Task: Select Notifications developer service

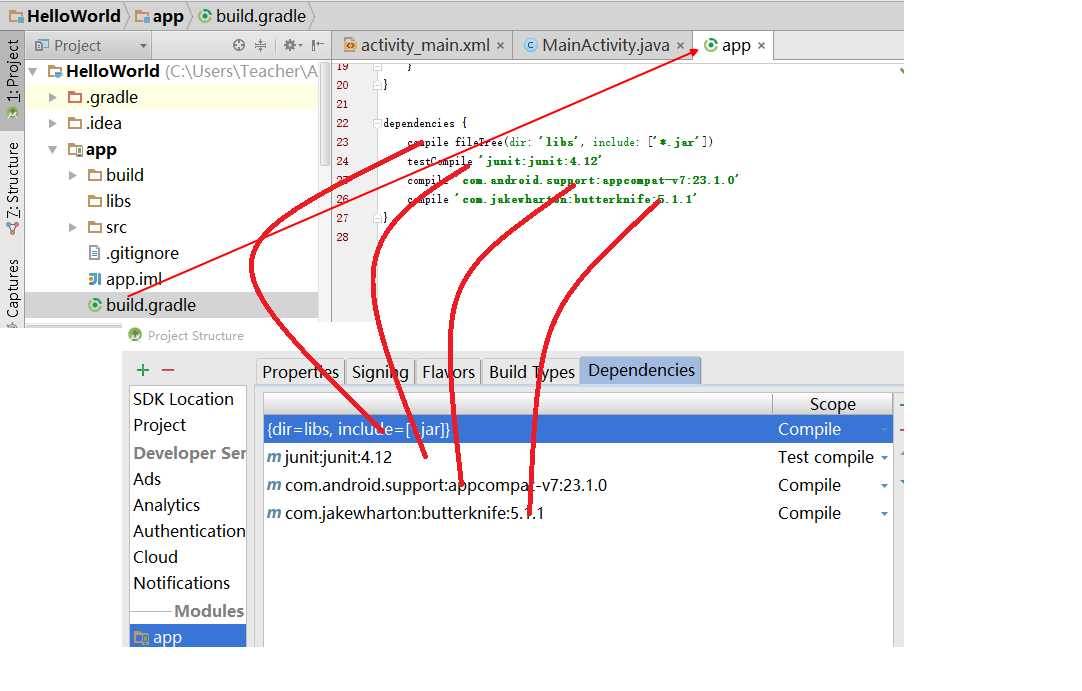Action: 181,583
